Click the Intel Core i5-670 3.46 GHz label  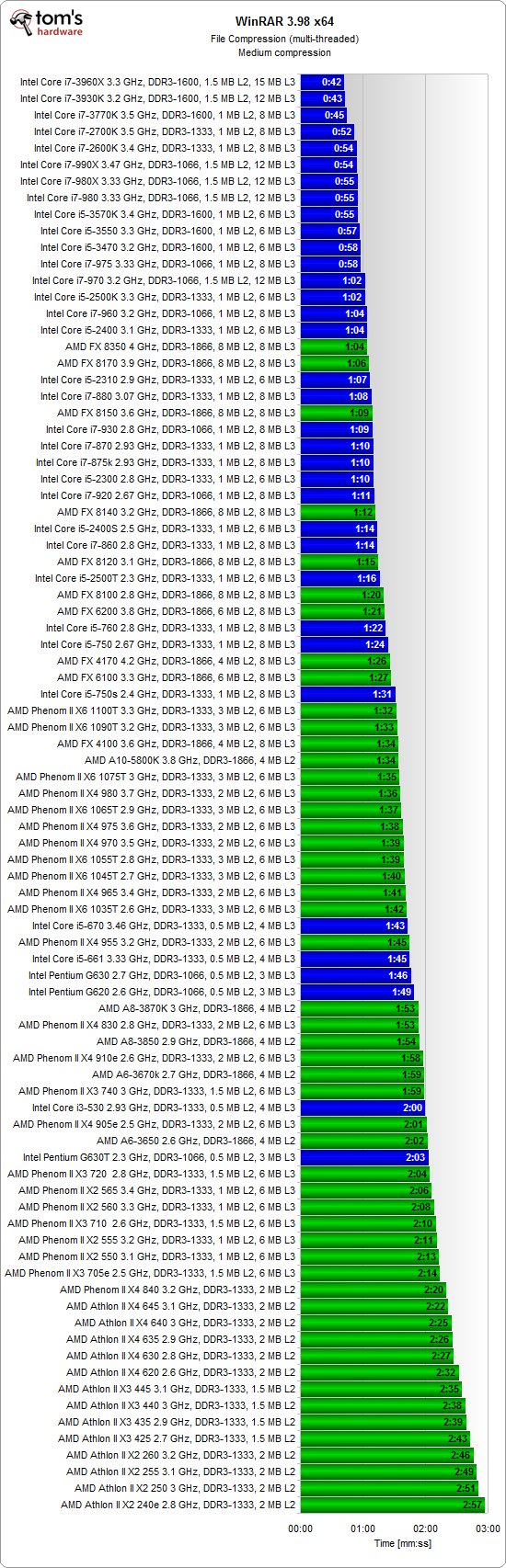pyautogui.click(x=164, y=926)
